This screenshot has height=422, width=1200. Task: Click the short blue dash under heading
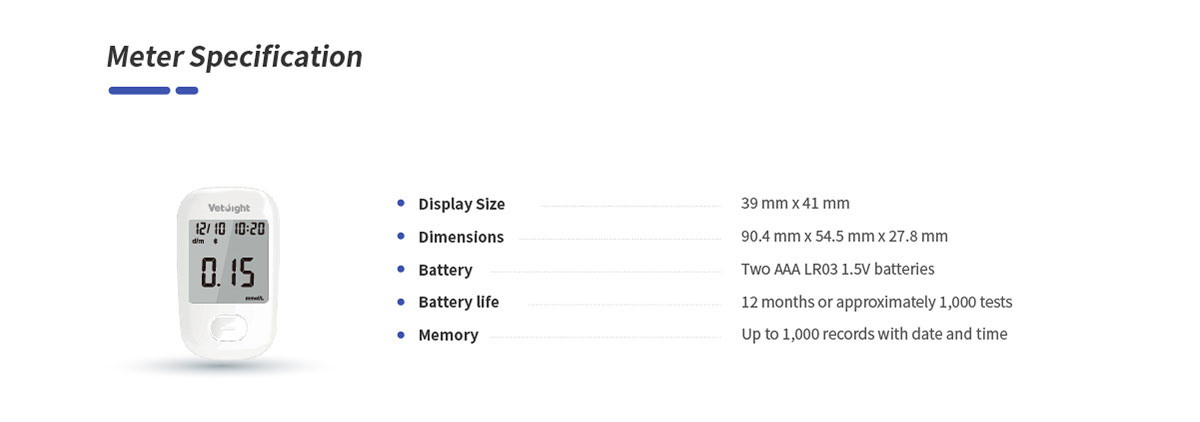pos(187,91)
